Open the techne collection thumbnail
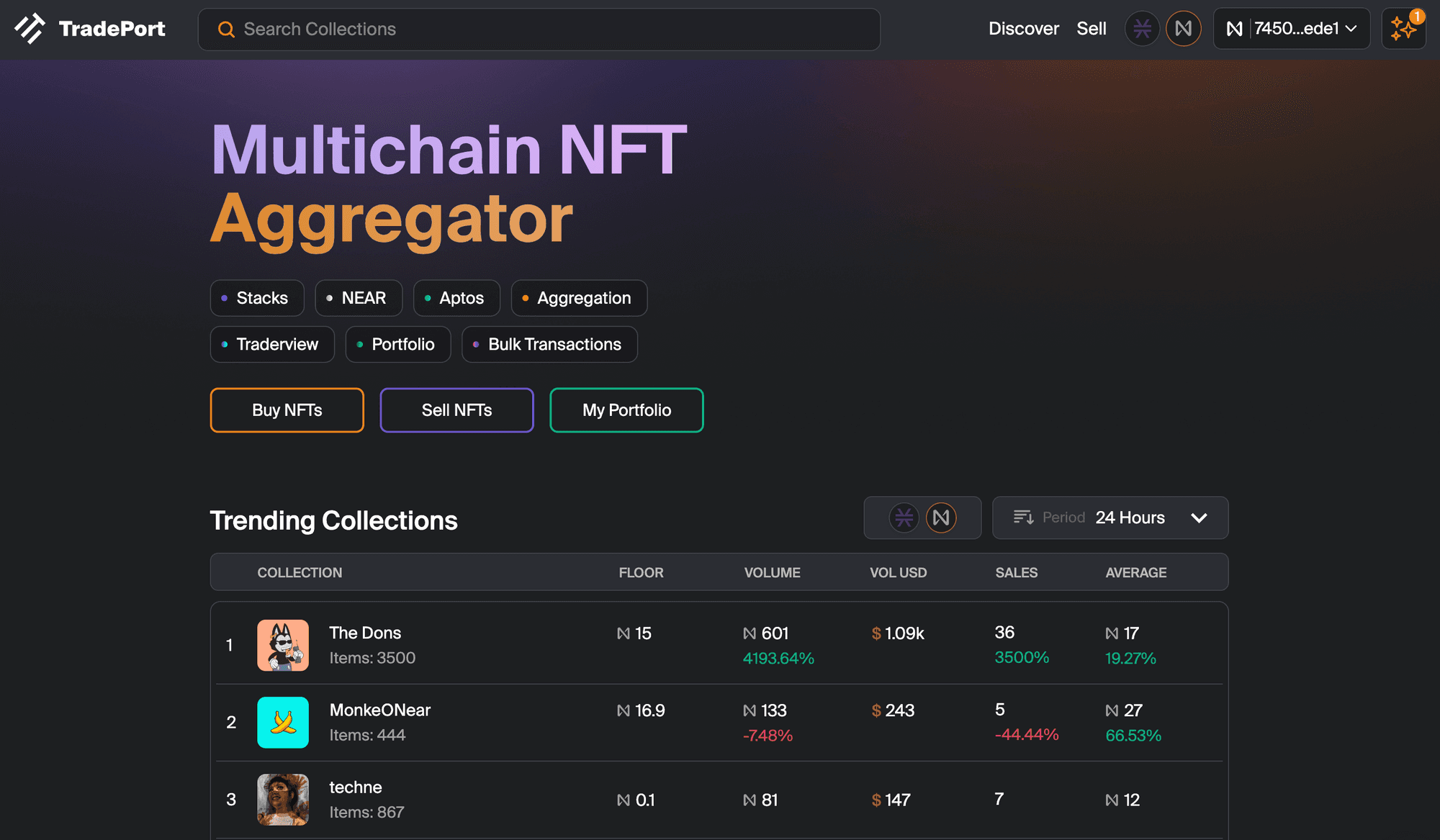 point(283,799)
